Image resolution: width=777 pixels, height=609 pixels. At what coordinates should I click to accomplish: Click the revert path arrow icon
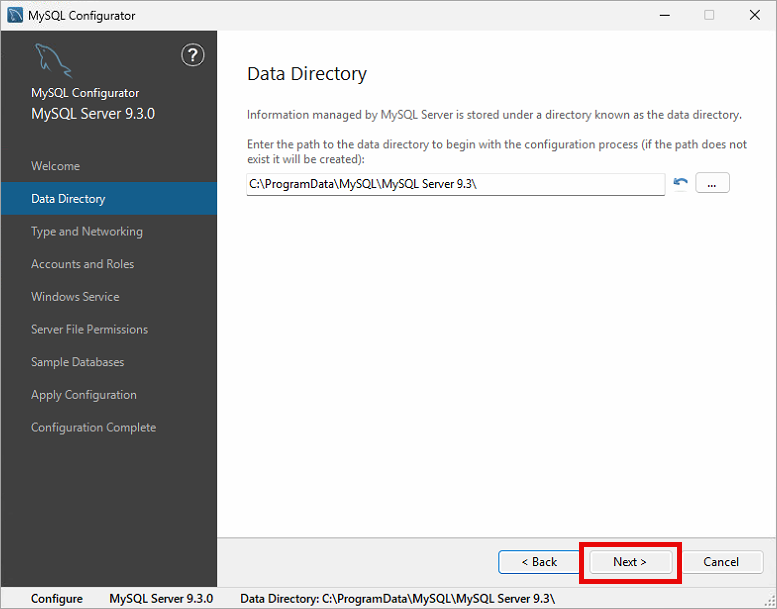point(680,183)
